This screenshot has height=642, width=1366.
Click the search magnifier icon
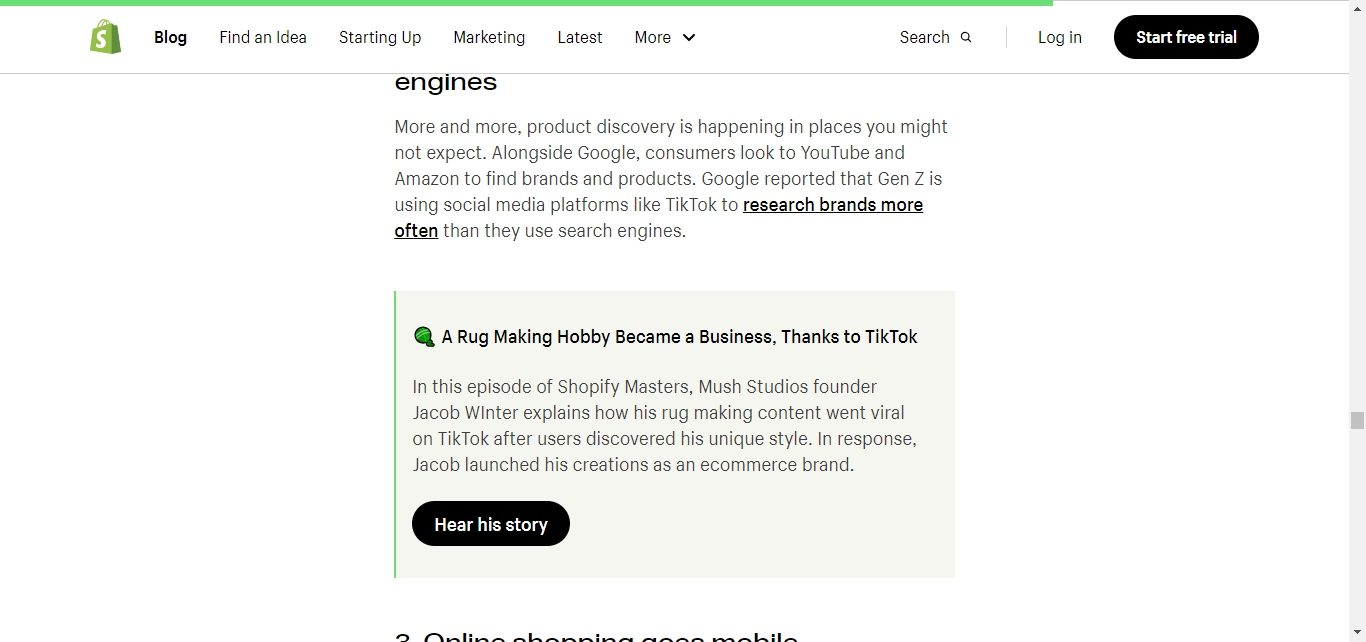[966, 38]
